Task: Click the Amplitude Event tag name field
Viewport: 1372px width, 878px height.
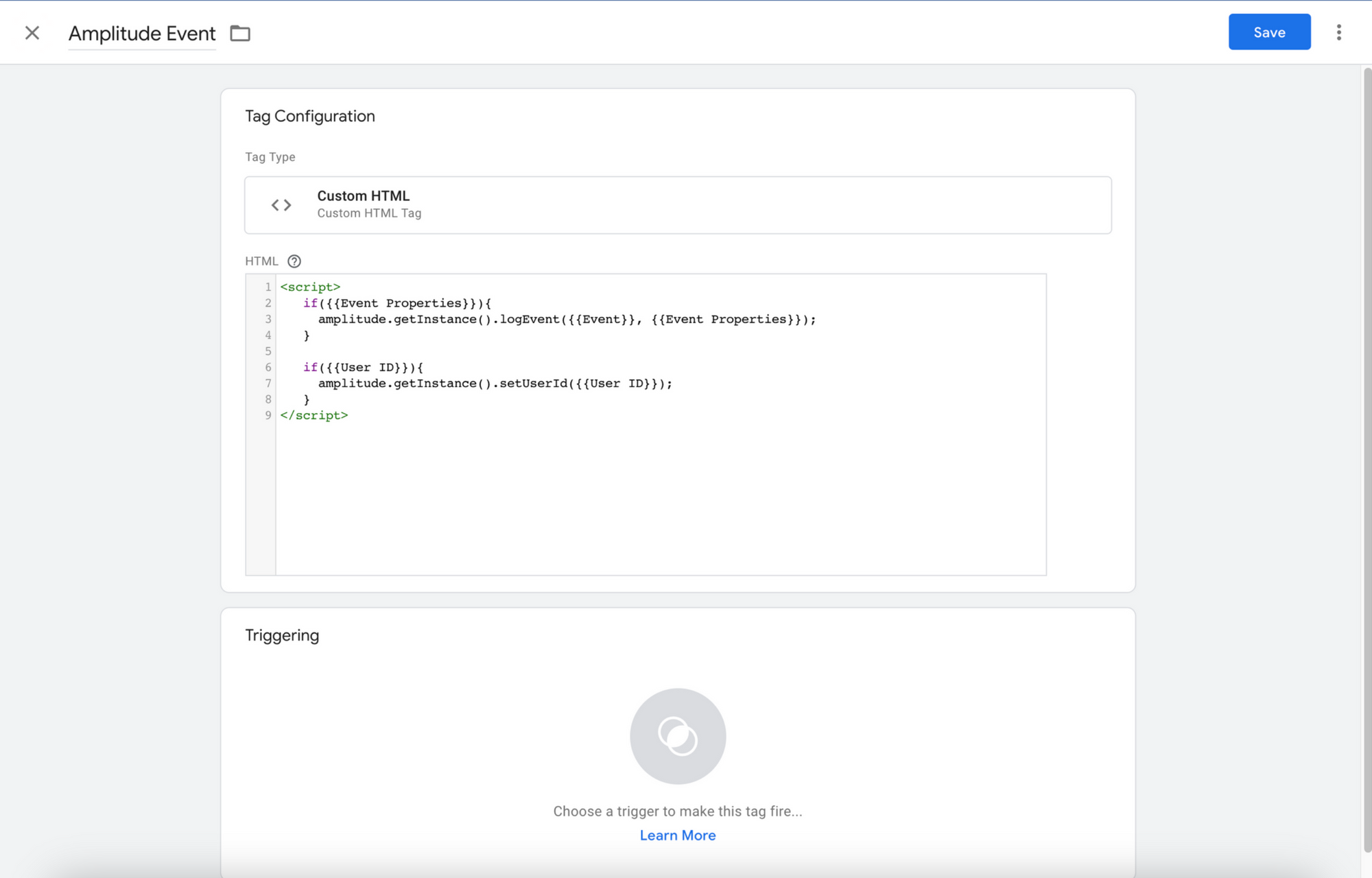Action: tap(142, 34)
